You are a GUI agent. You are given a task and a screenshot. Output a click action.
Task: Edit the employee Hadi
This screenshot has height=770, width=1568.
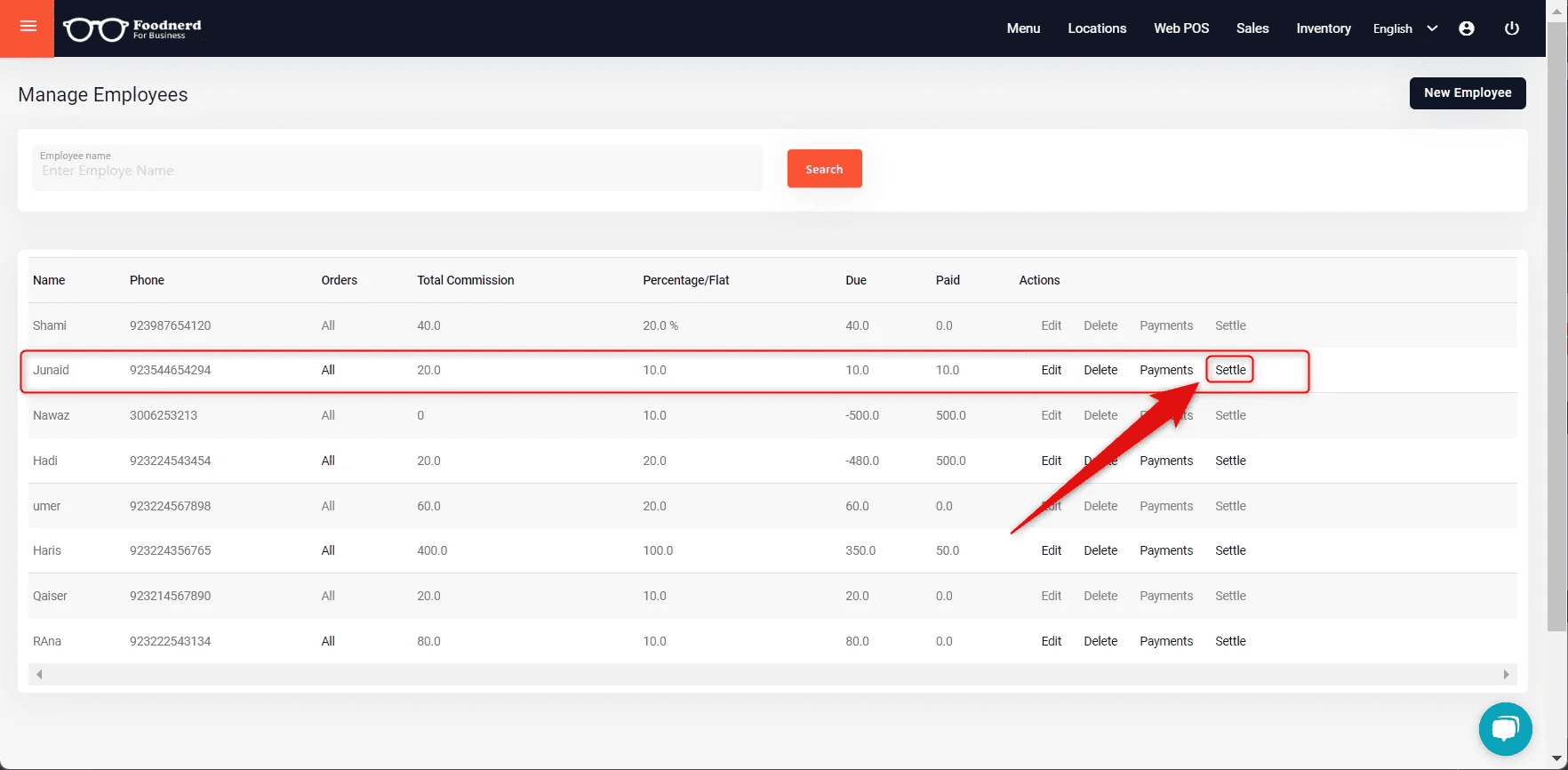1052,461
